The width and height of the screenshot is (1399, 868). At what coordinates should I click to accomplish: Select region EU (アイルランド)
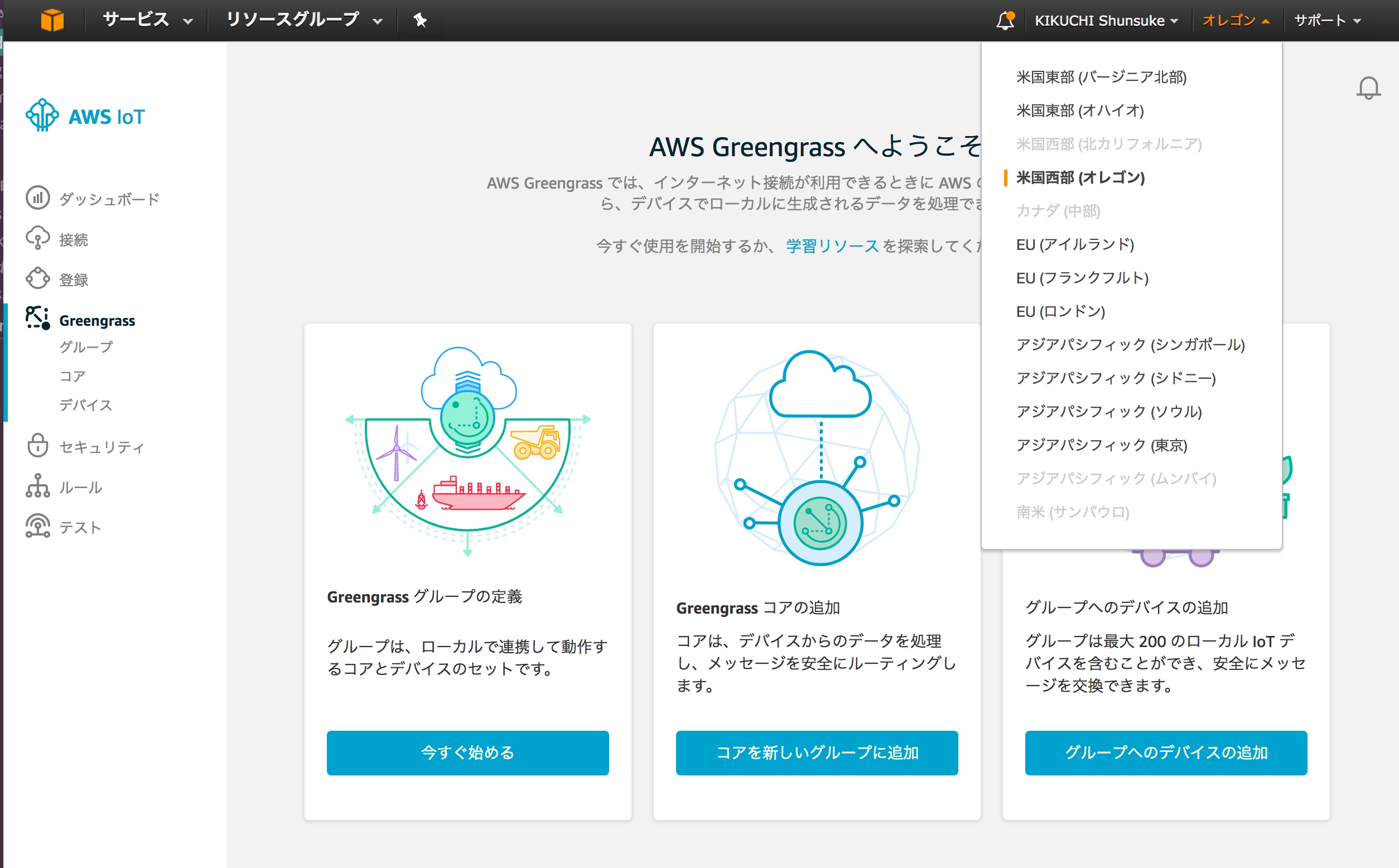(1075, 244)
